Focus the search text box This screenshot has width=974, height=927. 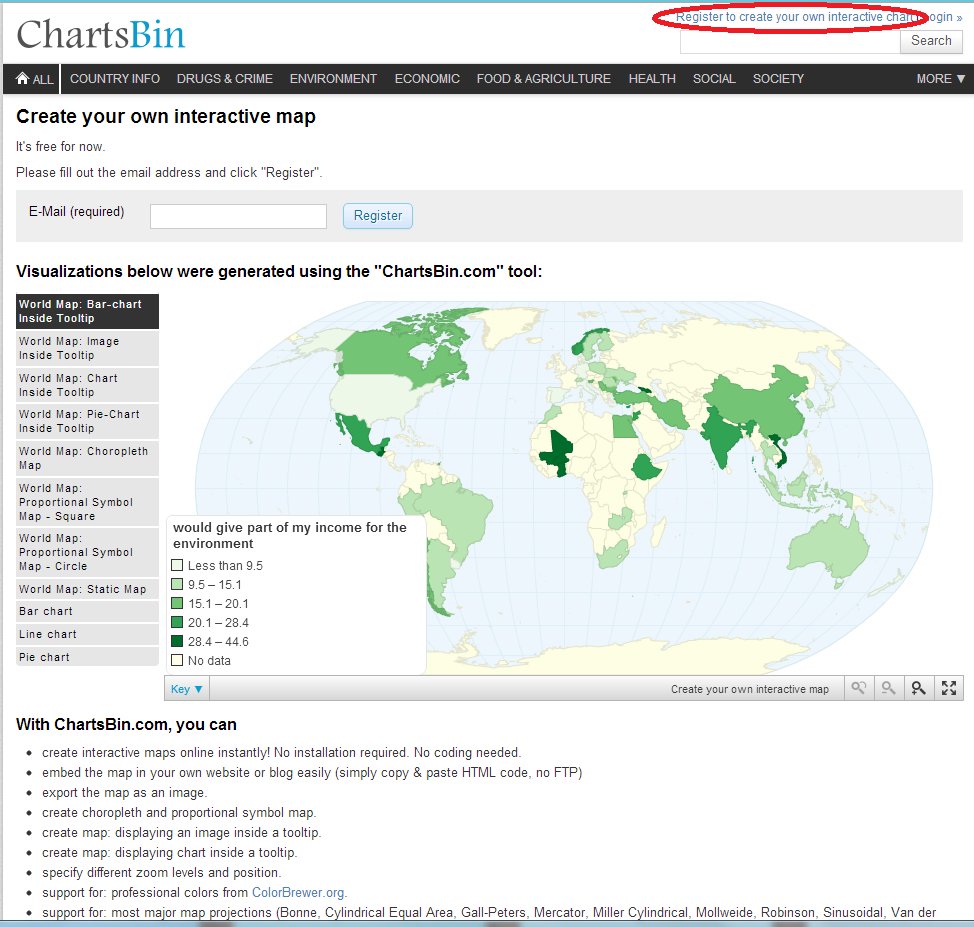[790, 41]
